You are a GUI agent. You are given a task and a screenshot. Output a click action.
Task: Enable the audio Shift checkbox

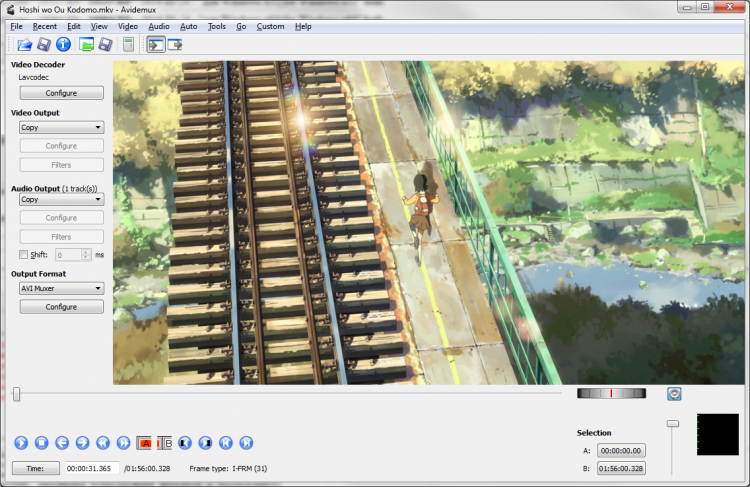click(x=23, y=255)
